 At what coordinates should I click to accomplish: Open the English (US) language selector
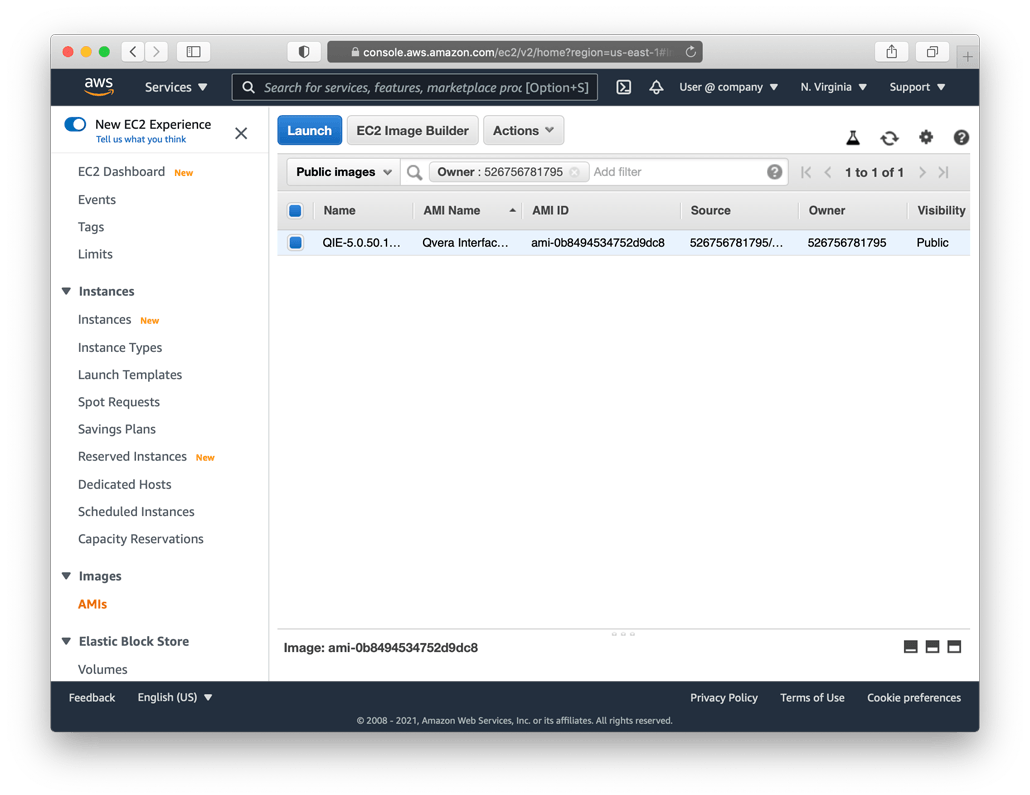coord(175,697)
